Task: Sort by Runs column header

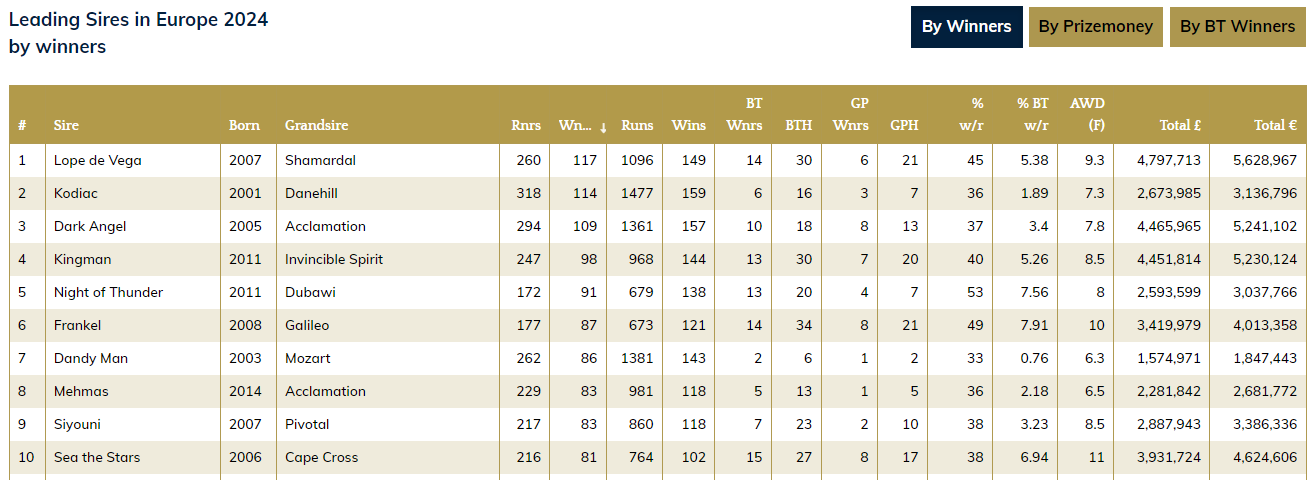Action: pos(637,125)
